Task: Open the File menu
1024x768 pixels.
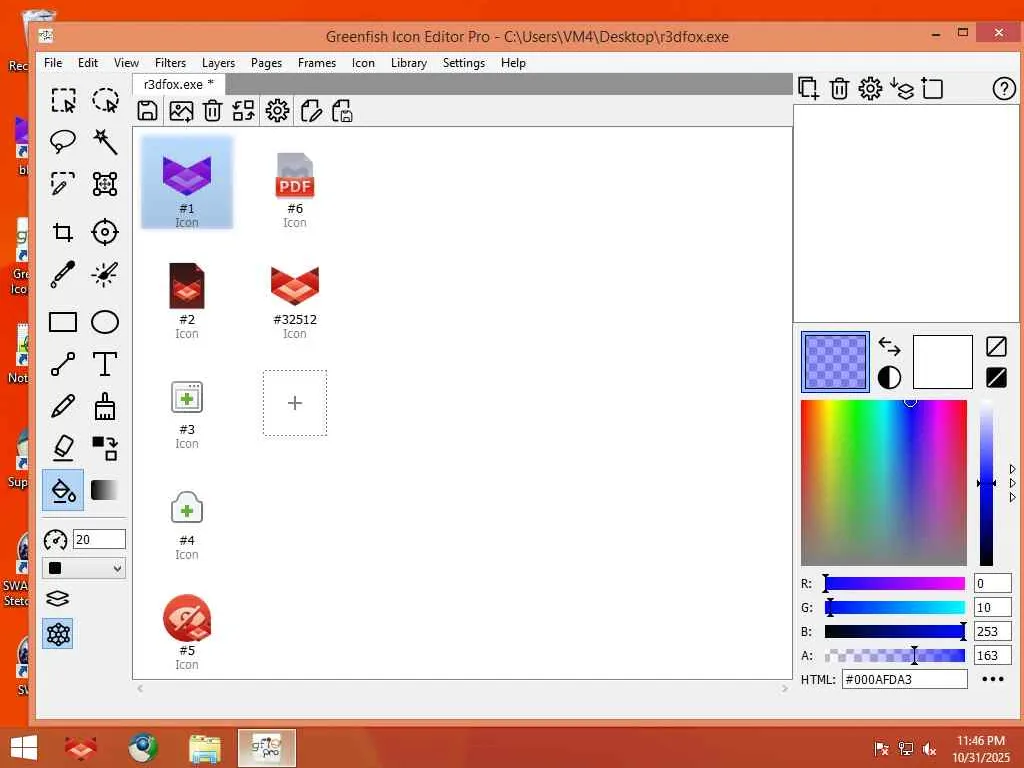Action: (53, 63)
